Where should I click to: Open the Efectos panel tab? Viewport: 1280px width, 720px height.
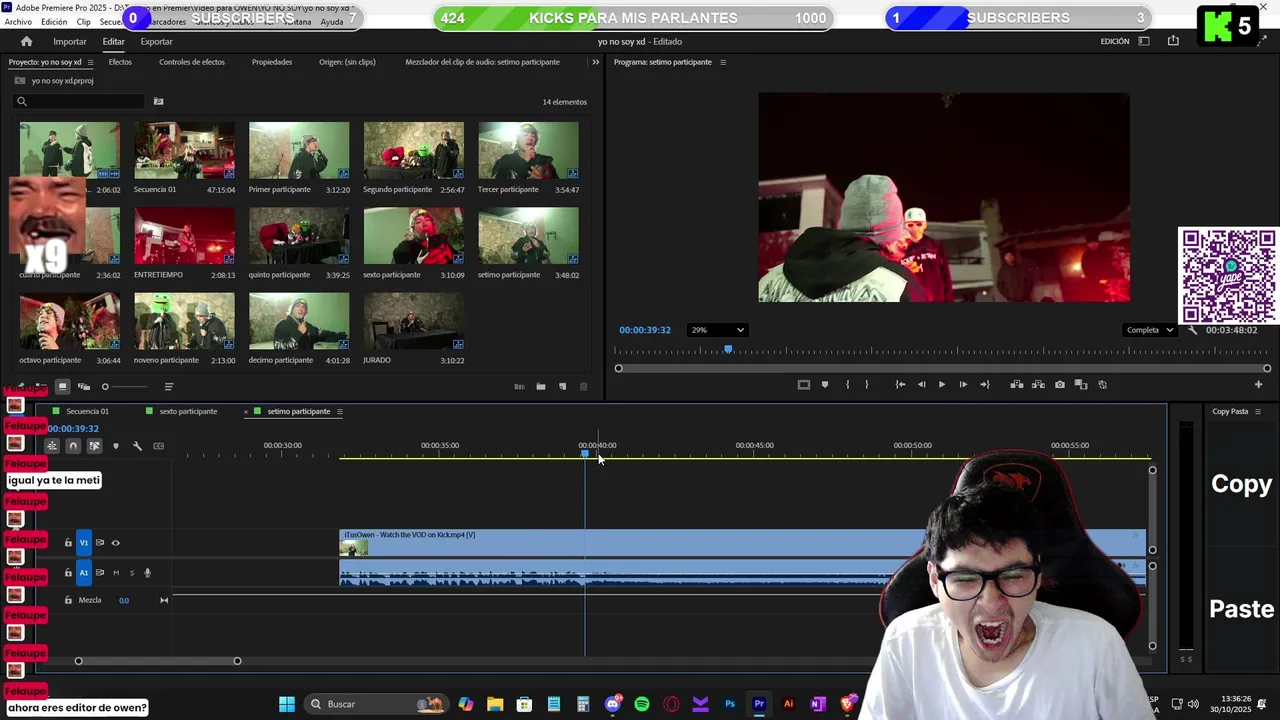pos(120,62)
